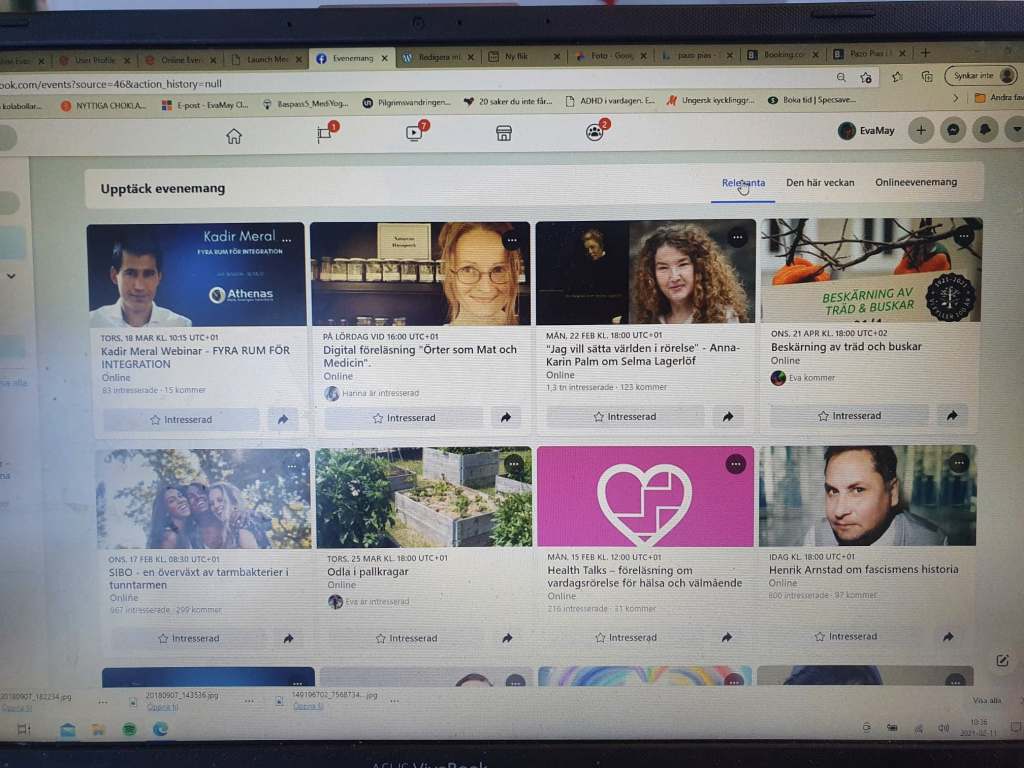Screen dimensions: 1024x768
Task: Switch to the Den här veckan tab
Action: [x=820, y=183]
